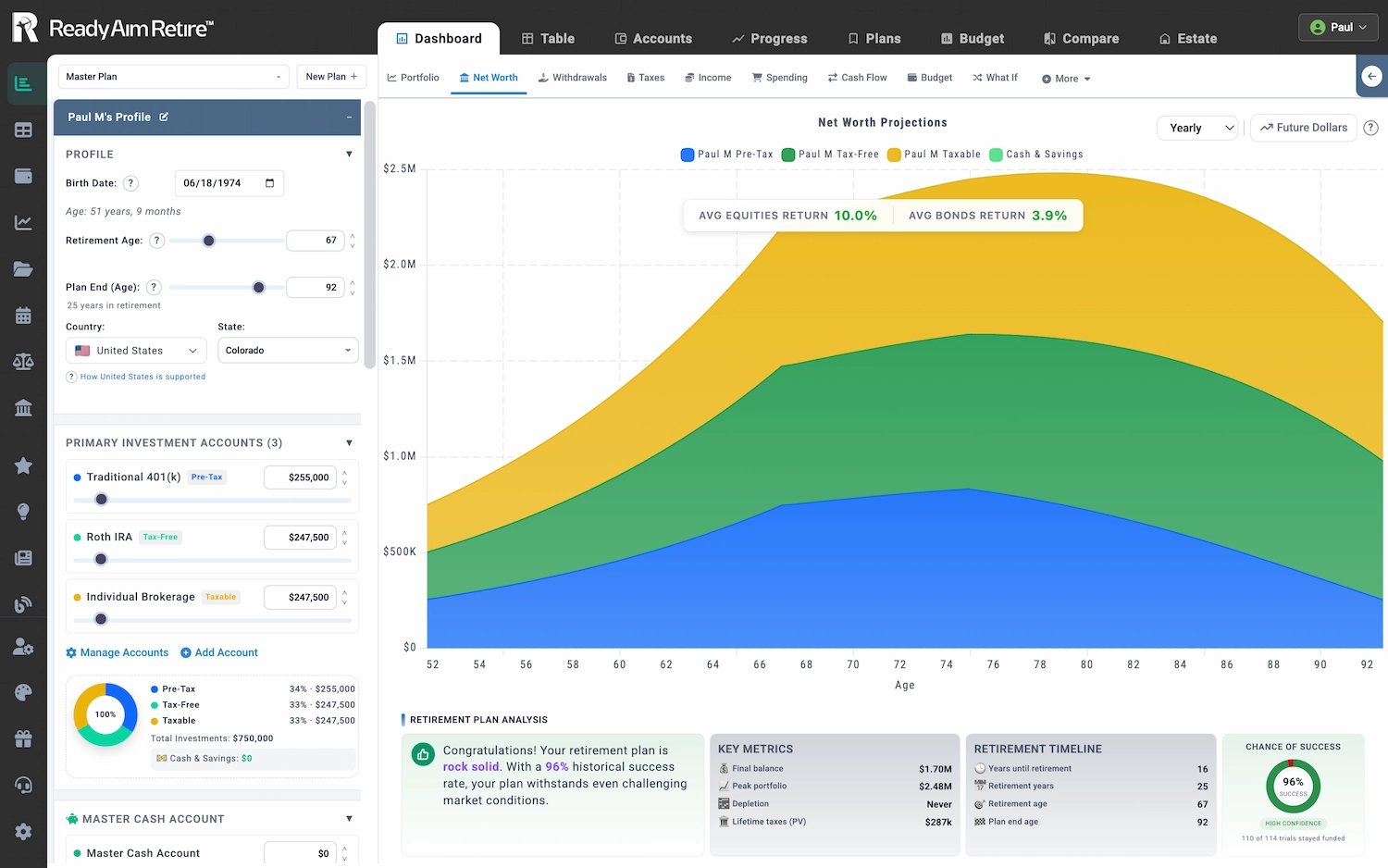Open the State dropdown showing Colorado
1388x868 pixels.
[x=288, y=351]
